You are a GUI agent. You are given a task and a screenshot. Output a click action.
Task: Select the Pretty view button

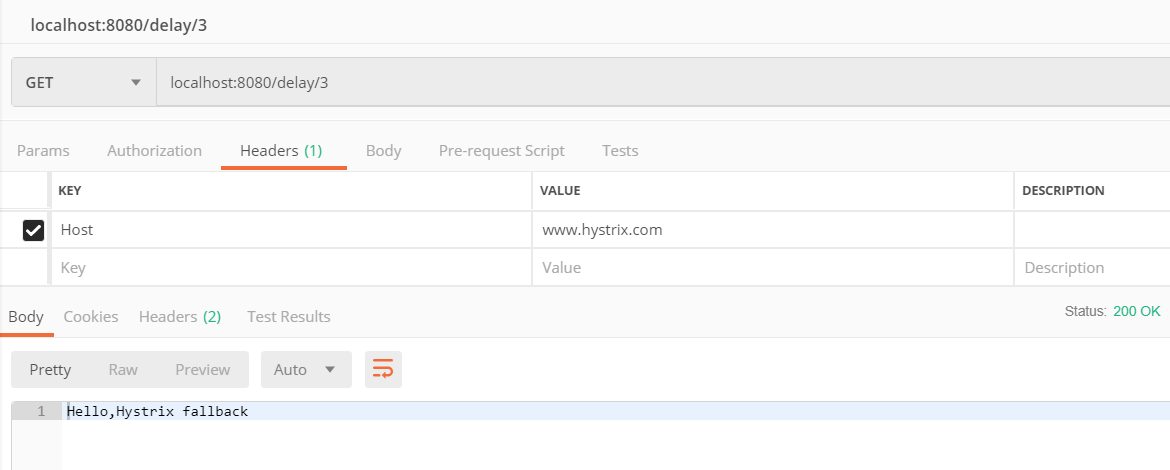pos(50,369)
